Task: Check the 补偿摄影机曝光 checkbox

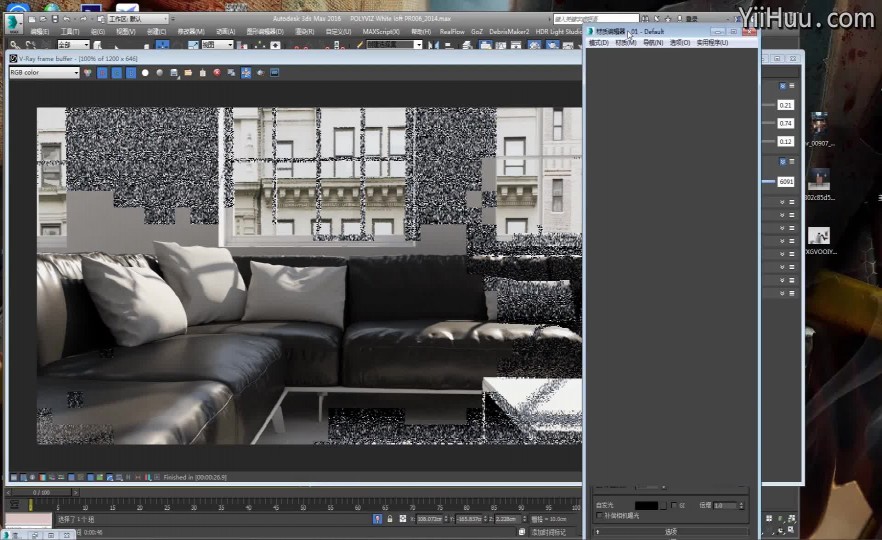Action: pos(600,515)
